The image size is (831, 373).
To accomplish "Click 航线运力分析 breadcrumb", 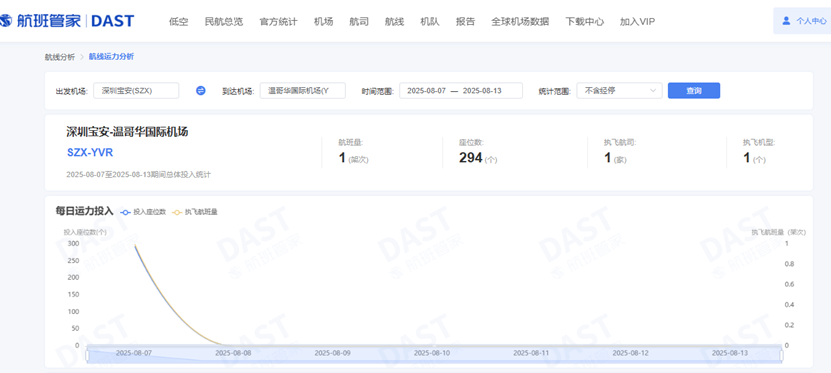I will pos(111,56).
